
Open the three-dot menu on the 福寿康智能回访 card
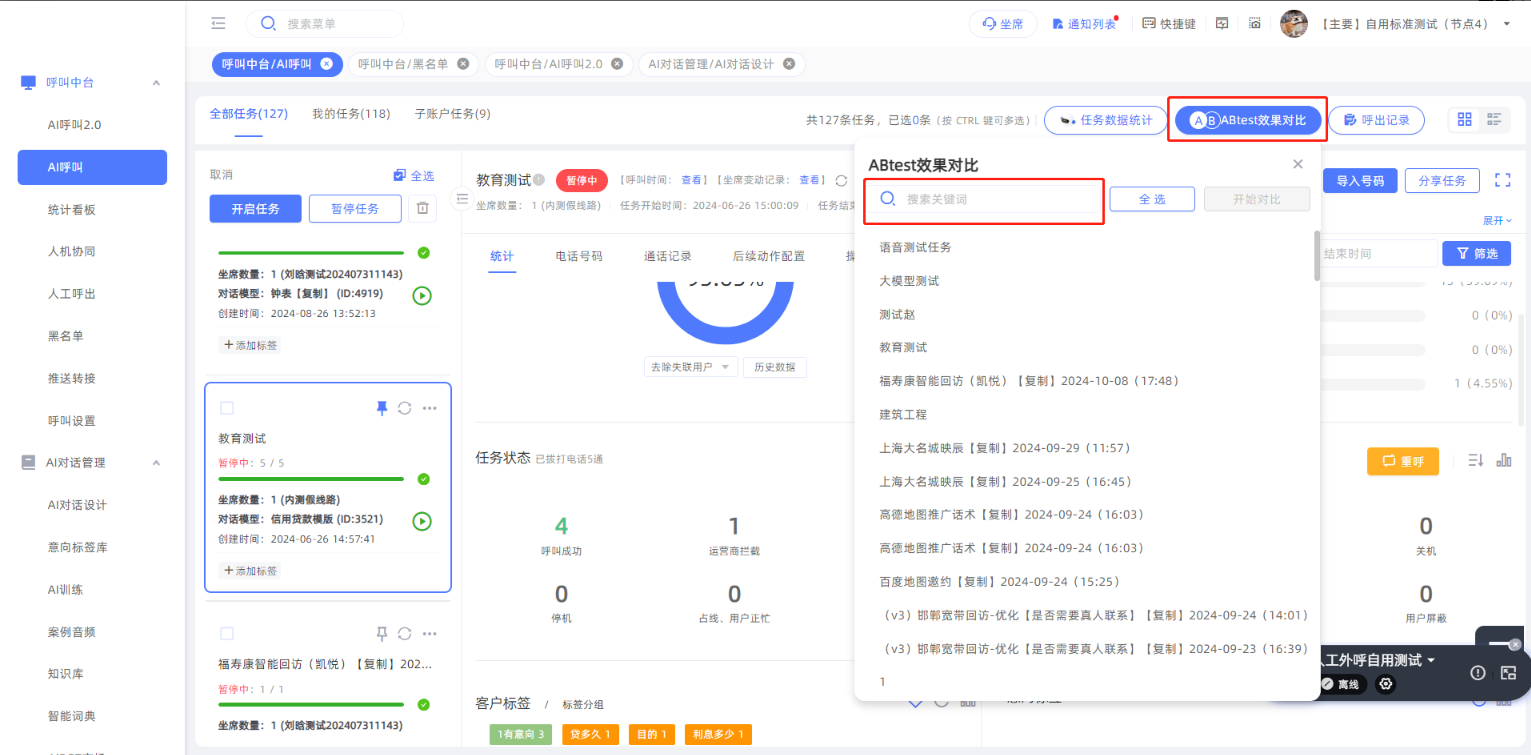click(430, 633)
